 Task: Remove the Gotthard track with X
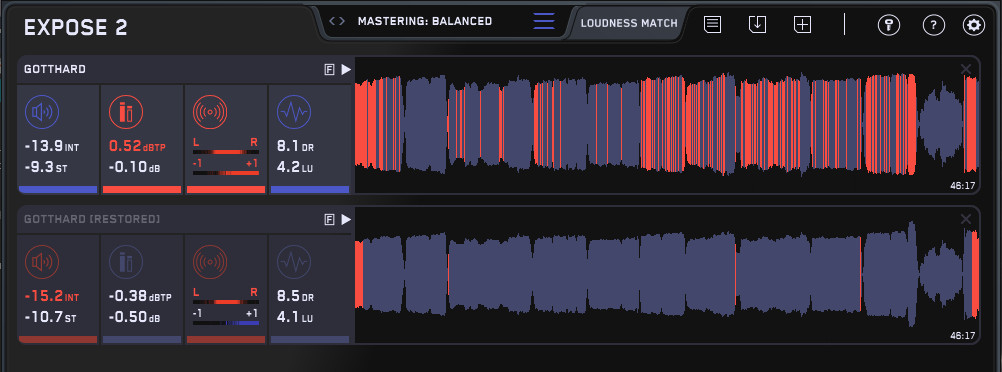(966, 69)
